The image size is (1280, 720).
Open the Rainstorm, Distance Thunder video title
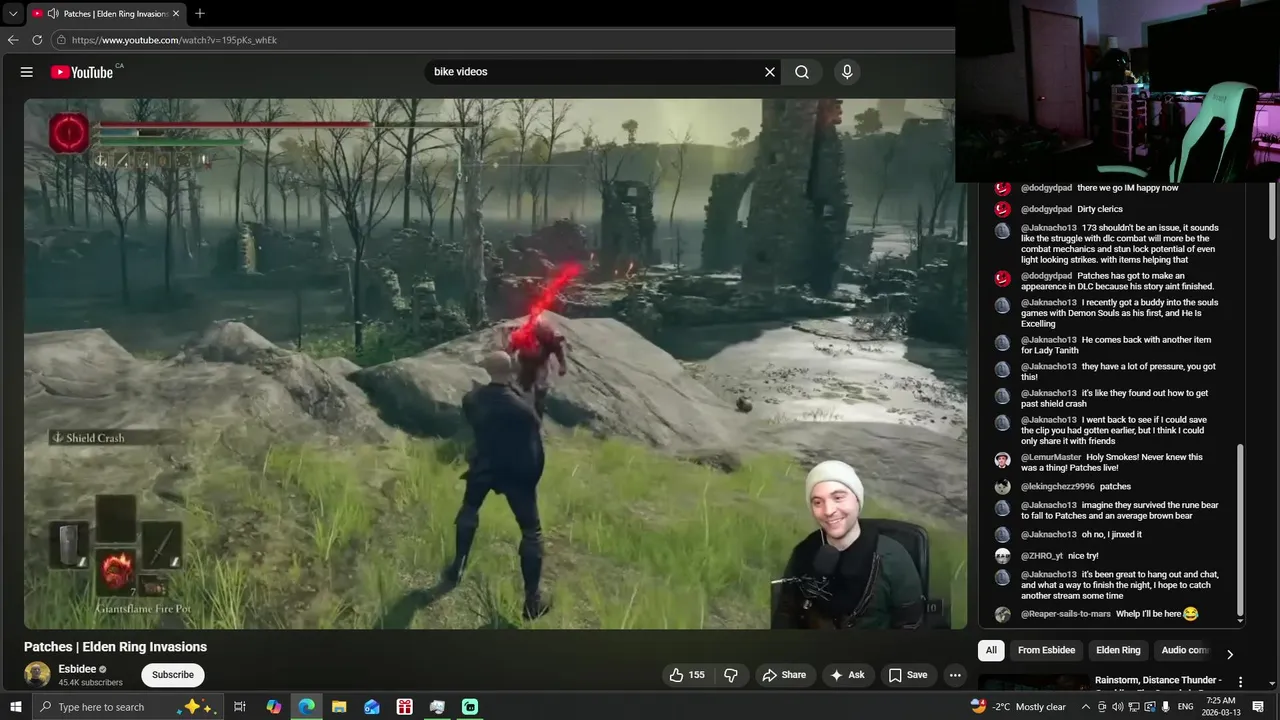click(1158, 680)
